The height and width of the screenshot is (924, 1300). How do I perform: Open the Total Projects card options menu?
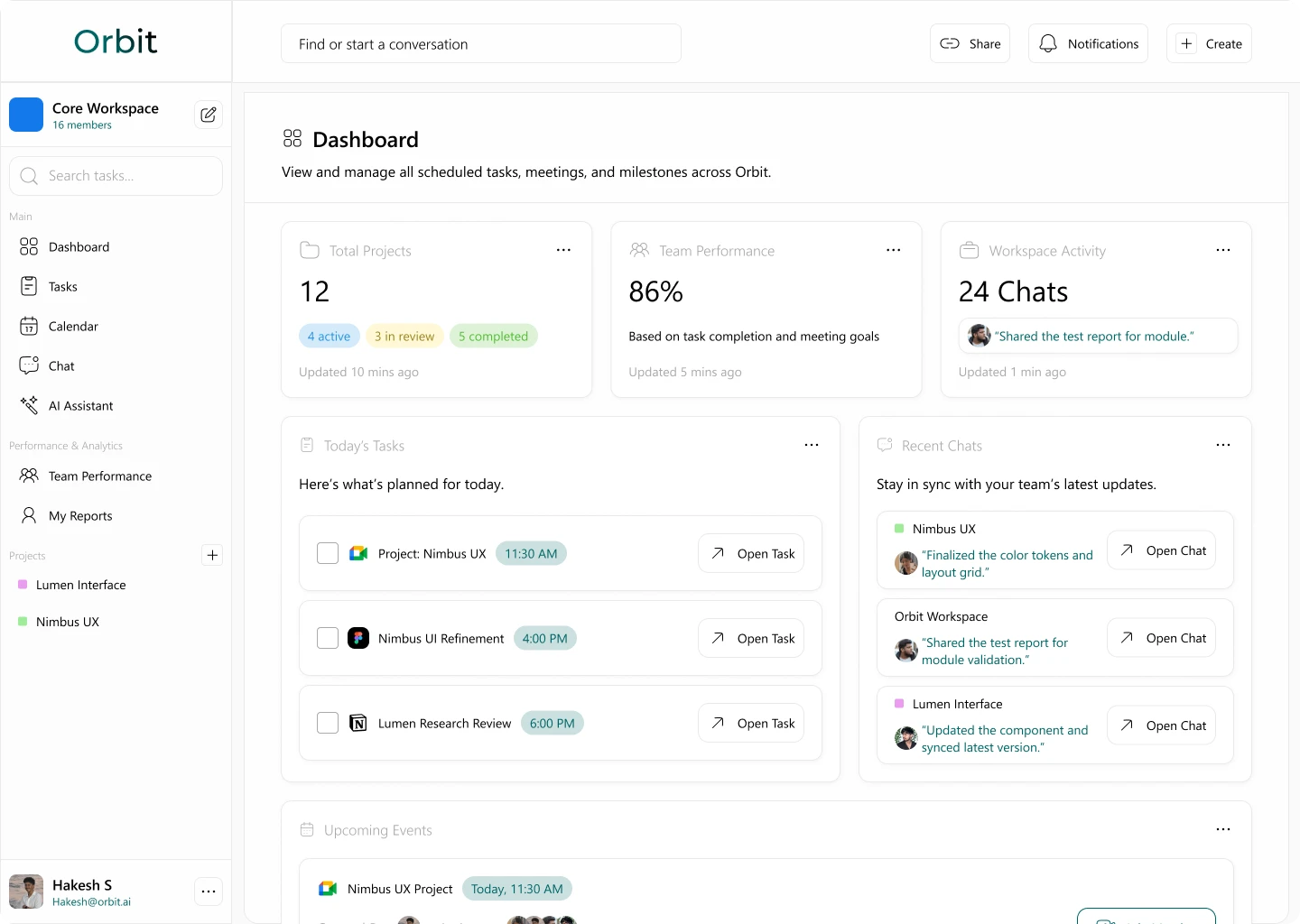563,250
